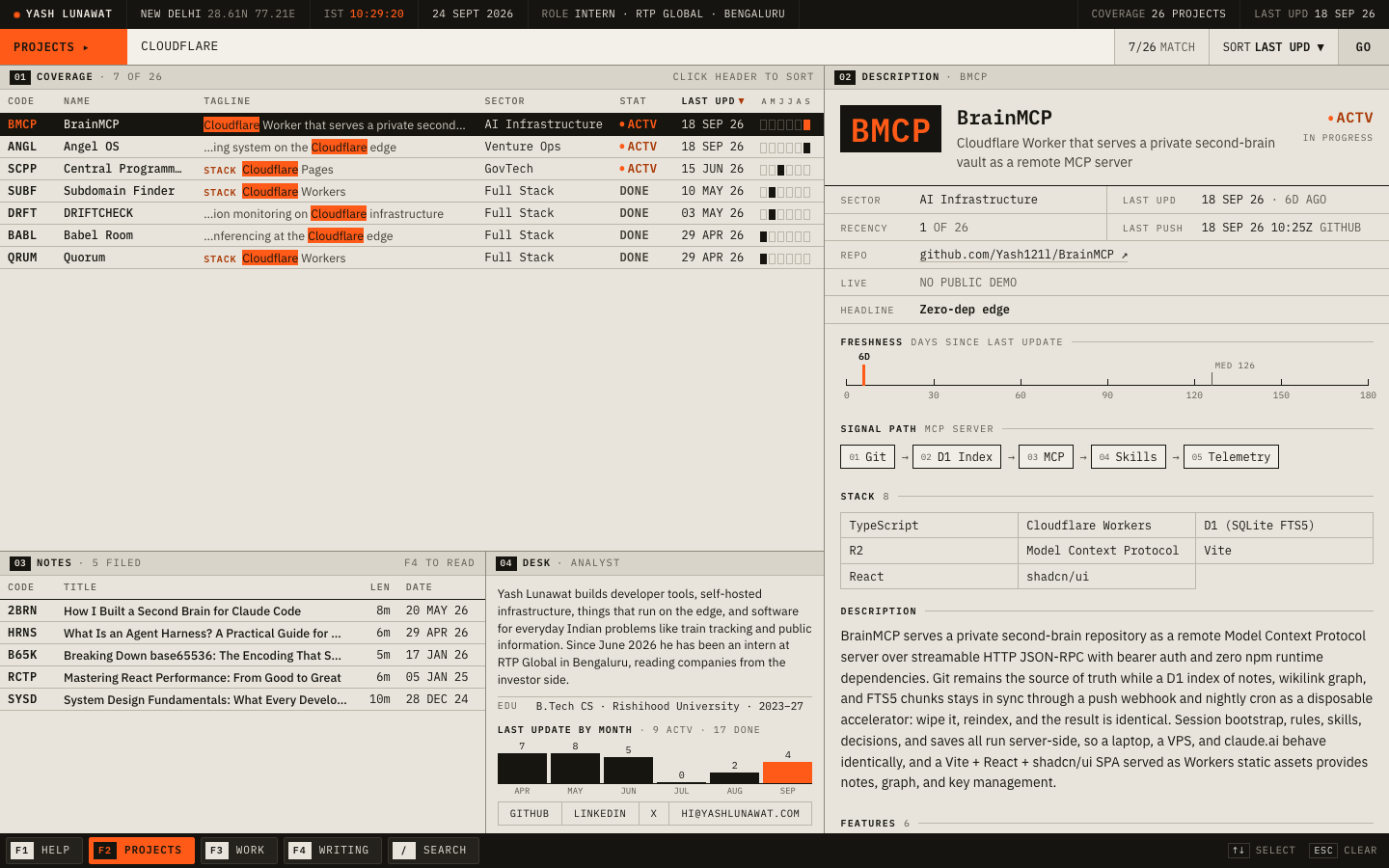Click the MAY month bar
1389x868 pixels.
[575, 769]
